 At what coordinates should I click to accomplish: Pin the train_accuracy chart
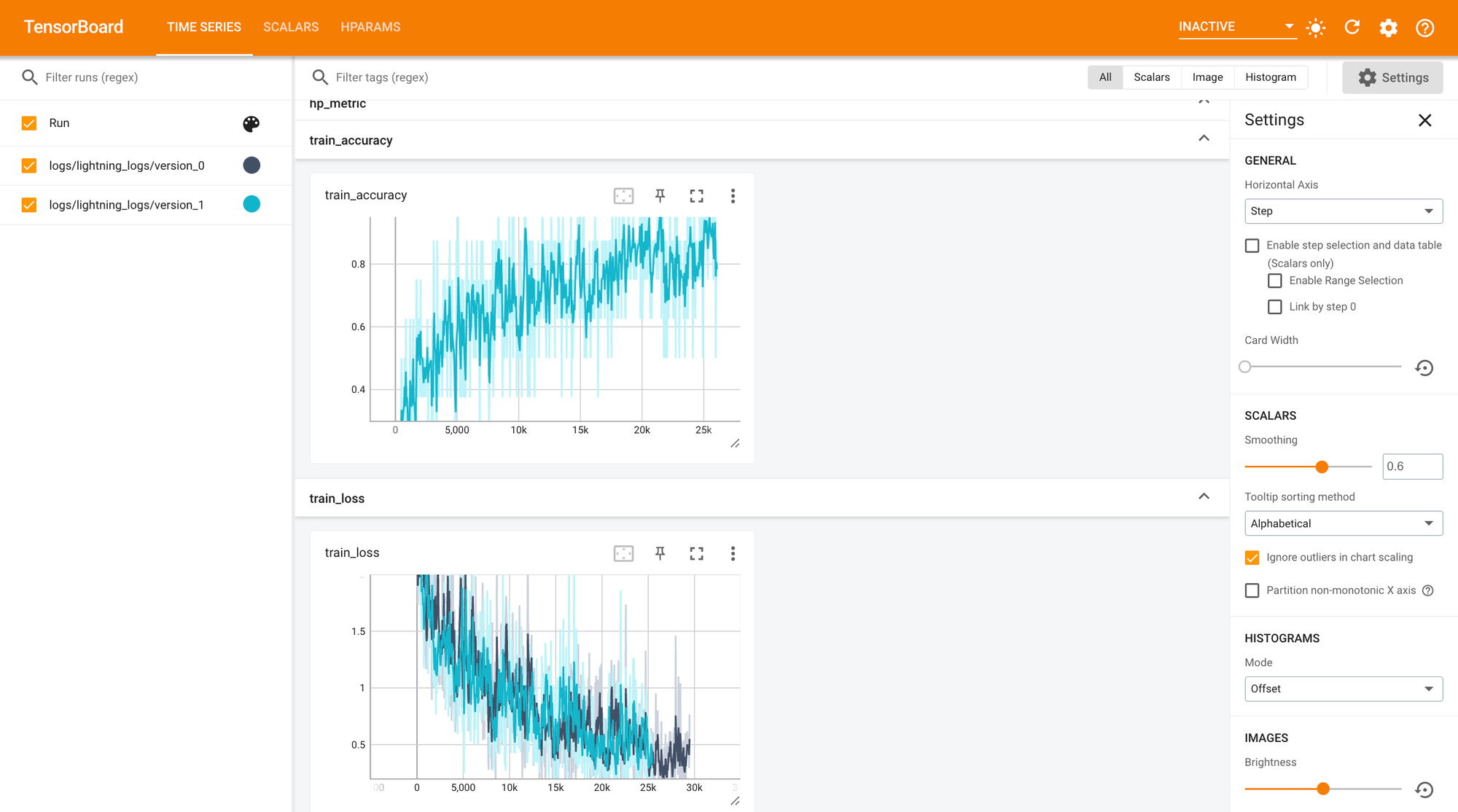(660, 195)
